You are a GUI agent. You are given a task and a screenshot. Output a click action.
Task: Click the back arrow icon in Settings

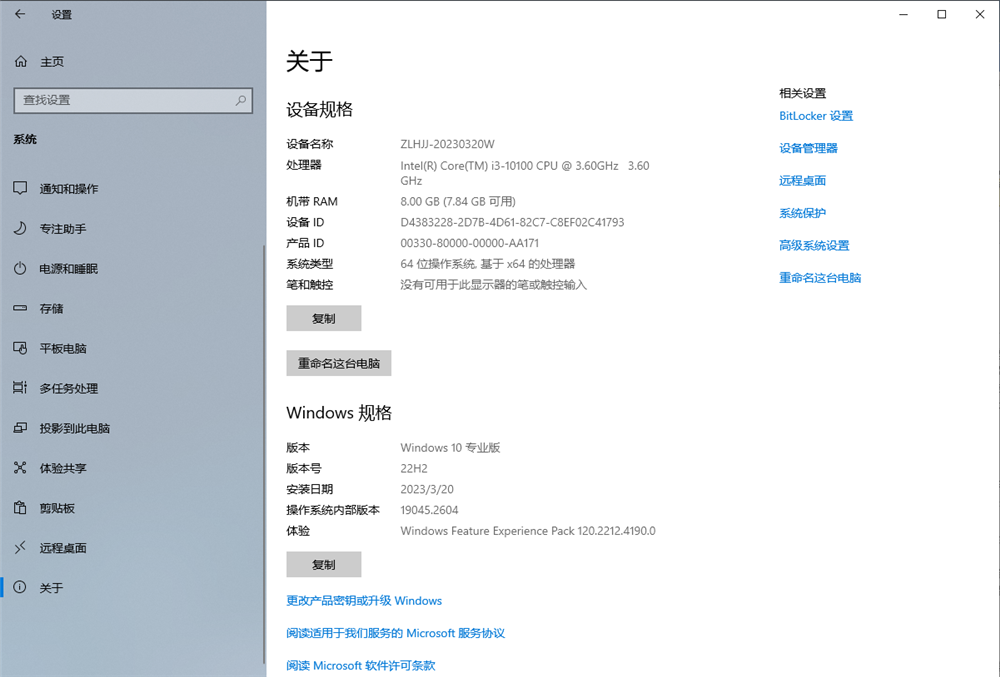click(x=20, y=14)
